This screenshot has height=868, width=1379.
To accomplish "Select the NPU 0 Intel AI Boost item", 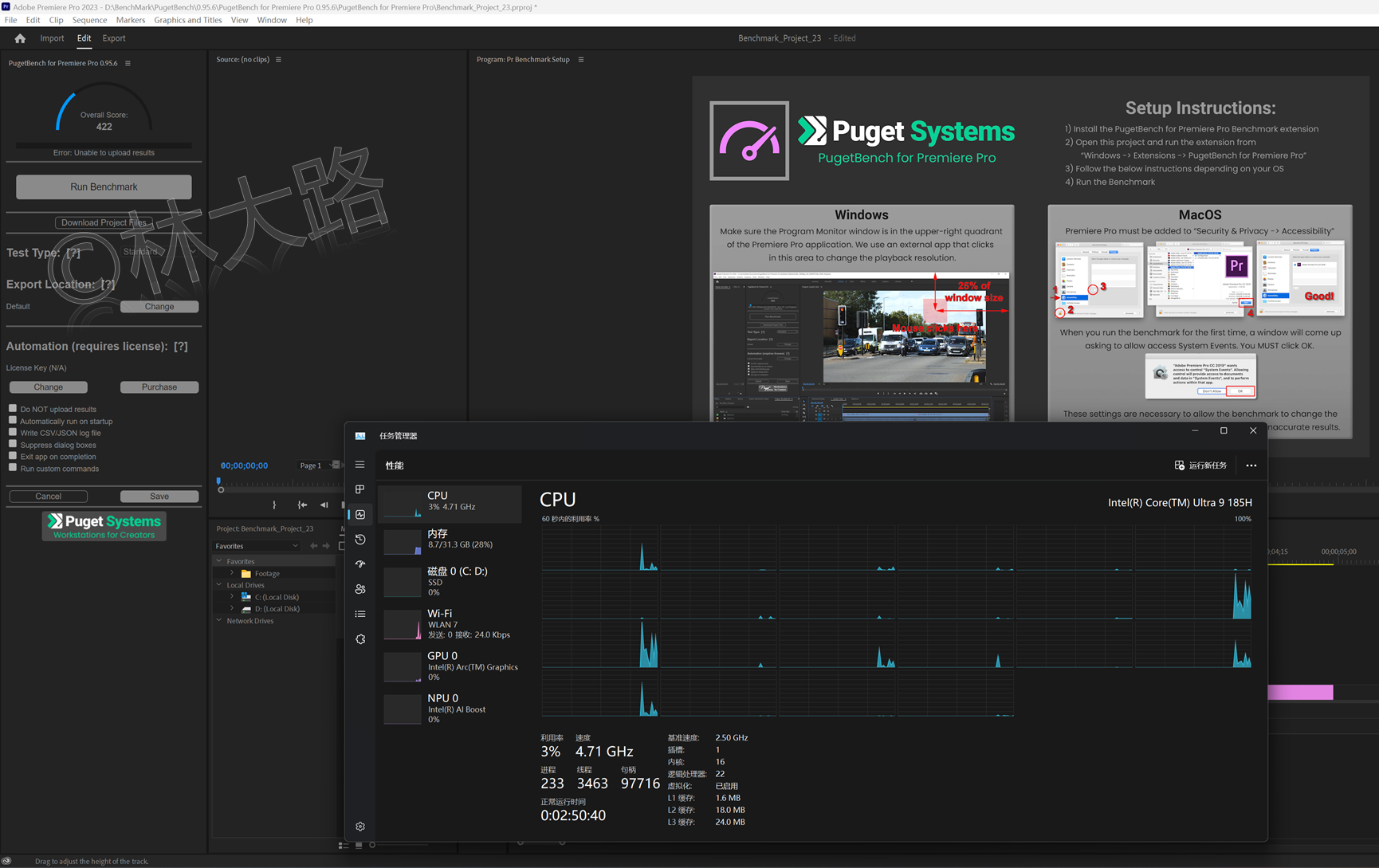I will tap(450, 708).
